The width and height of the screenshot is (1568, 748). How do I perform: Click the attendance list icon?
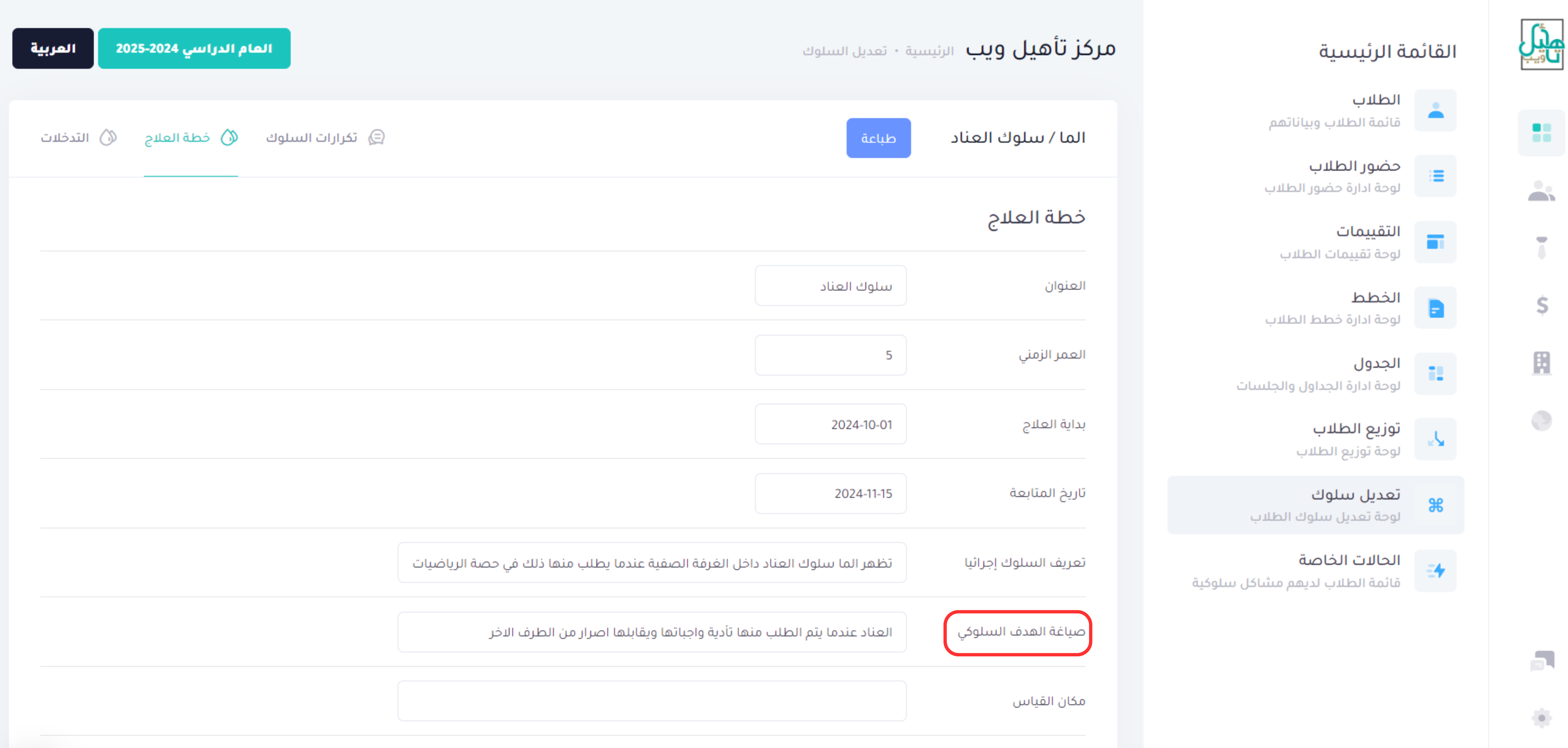point(1435,176)
